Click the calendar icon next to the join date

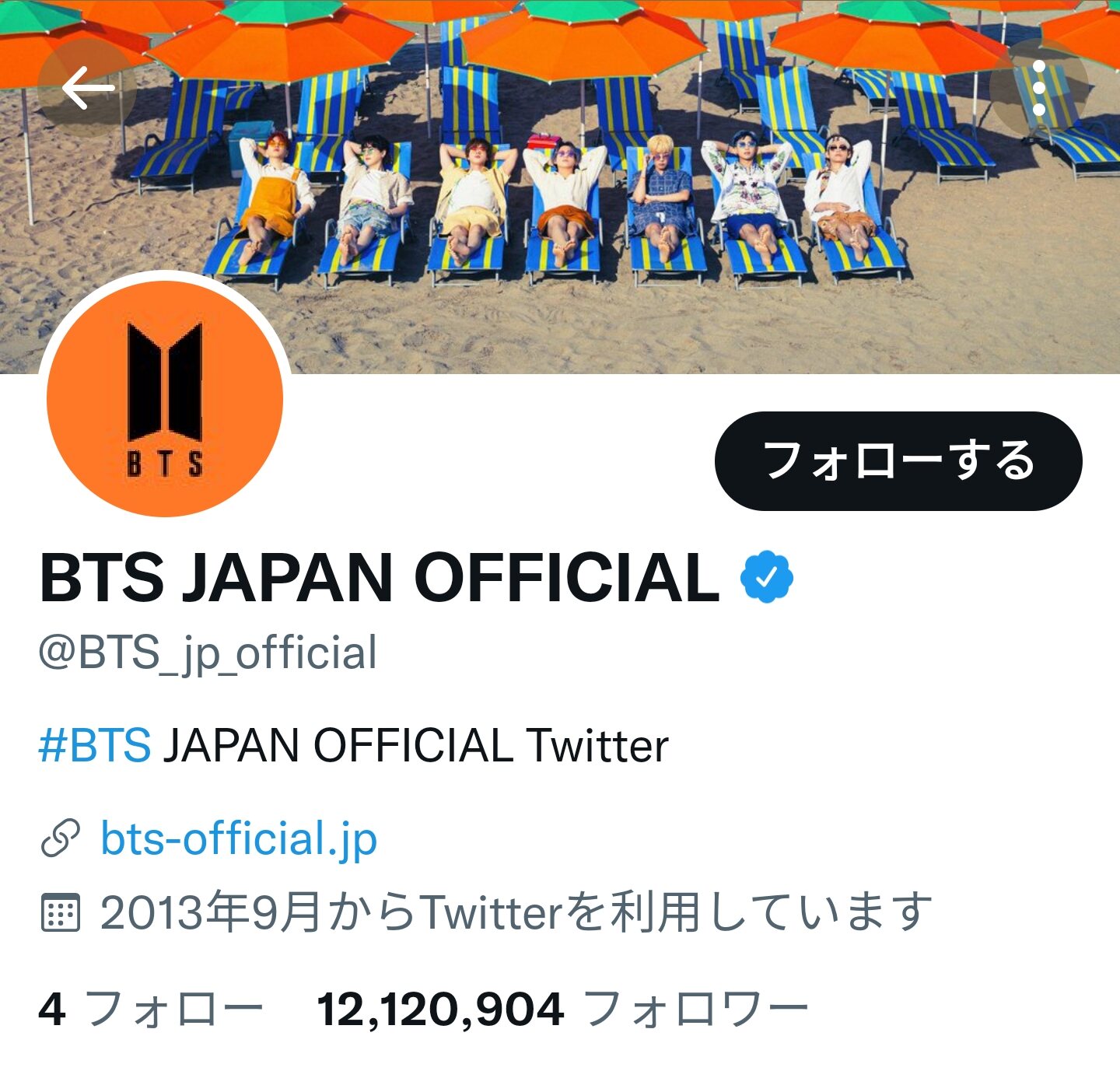pyautogui.click(x=60, y=912)
